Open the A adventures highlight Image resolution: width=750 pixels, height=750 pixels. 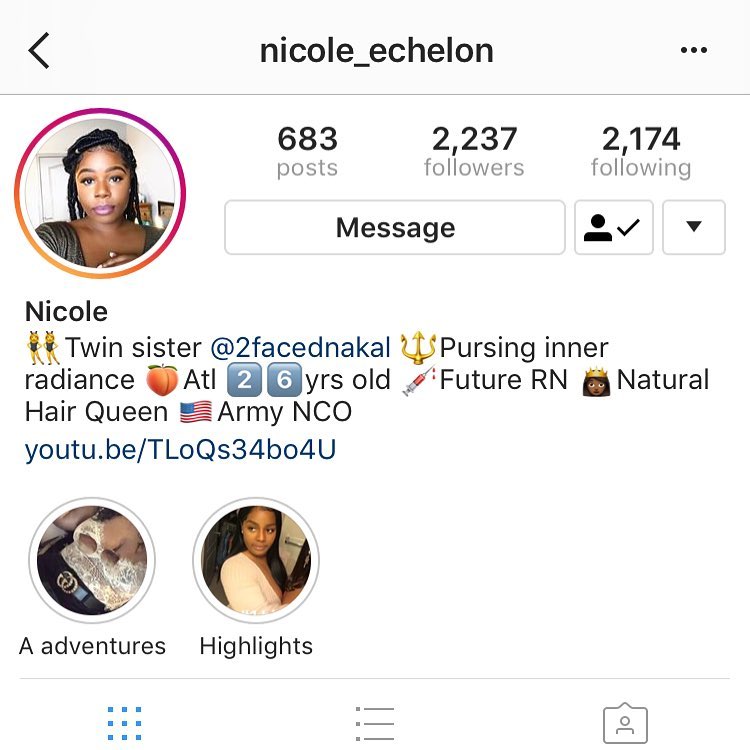point(92,560)
